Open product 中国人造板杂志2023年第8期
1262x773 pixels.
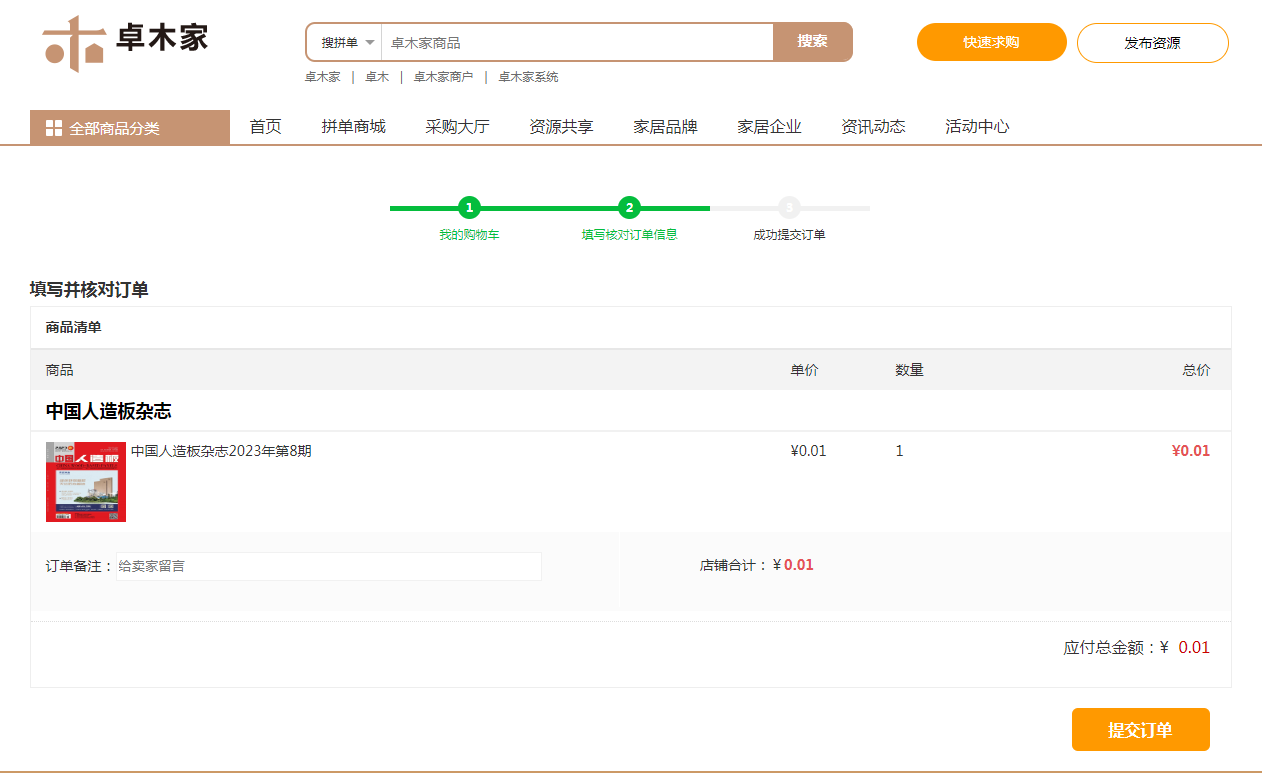pyautogui.click(x=221, y=451)
